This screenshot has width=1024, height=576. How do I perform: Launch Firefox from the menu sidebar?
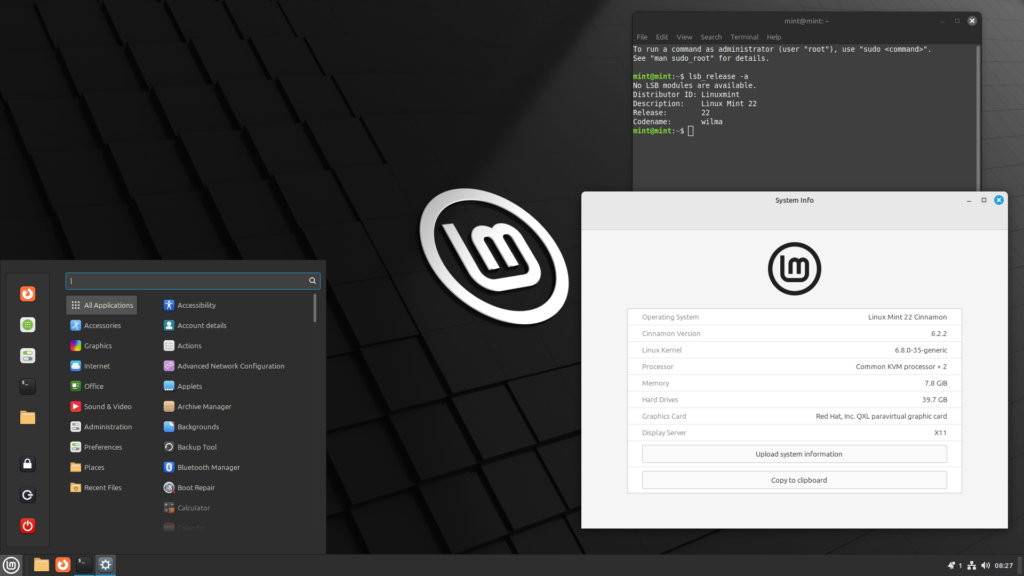(27, 294)
